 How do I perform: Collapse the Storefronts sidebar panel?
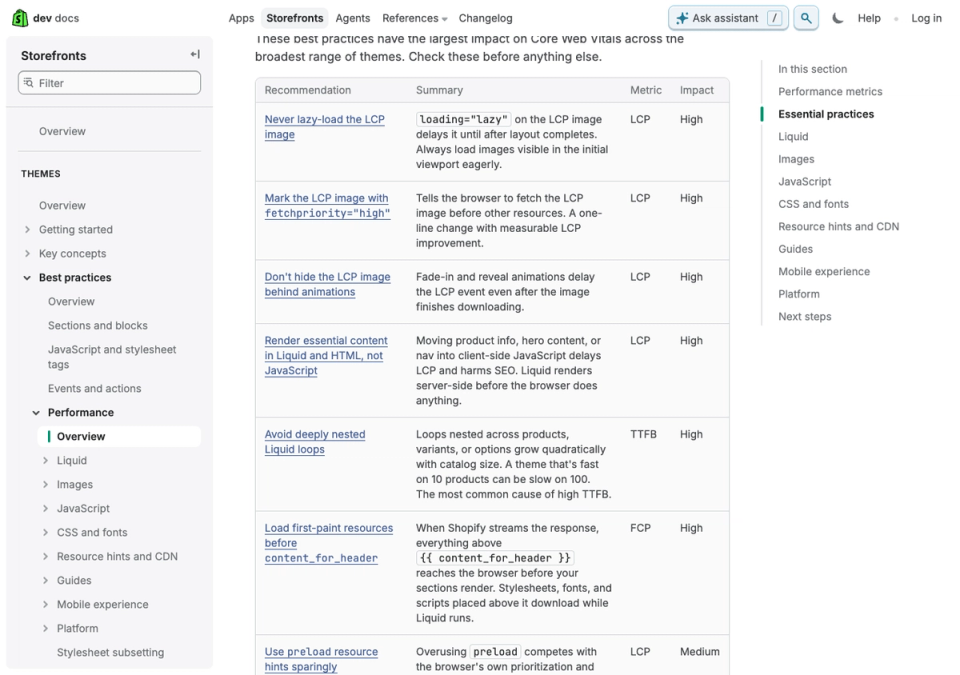pos(195,55)
